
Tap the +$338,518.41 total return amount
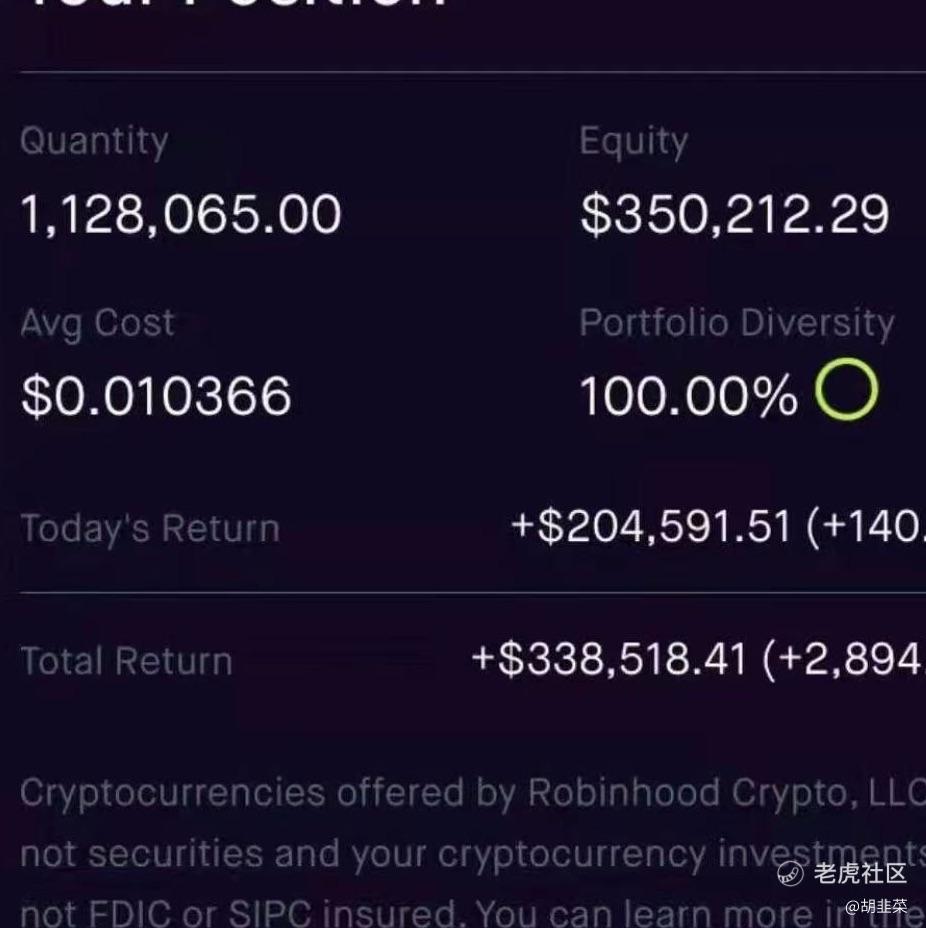click(609, 659)
